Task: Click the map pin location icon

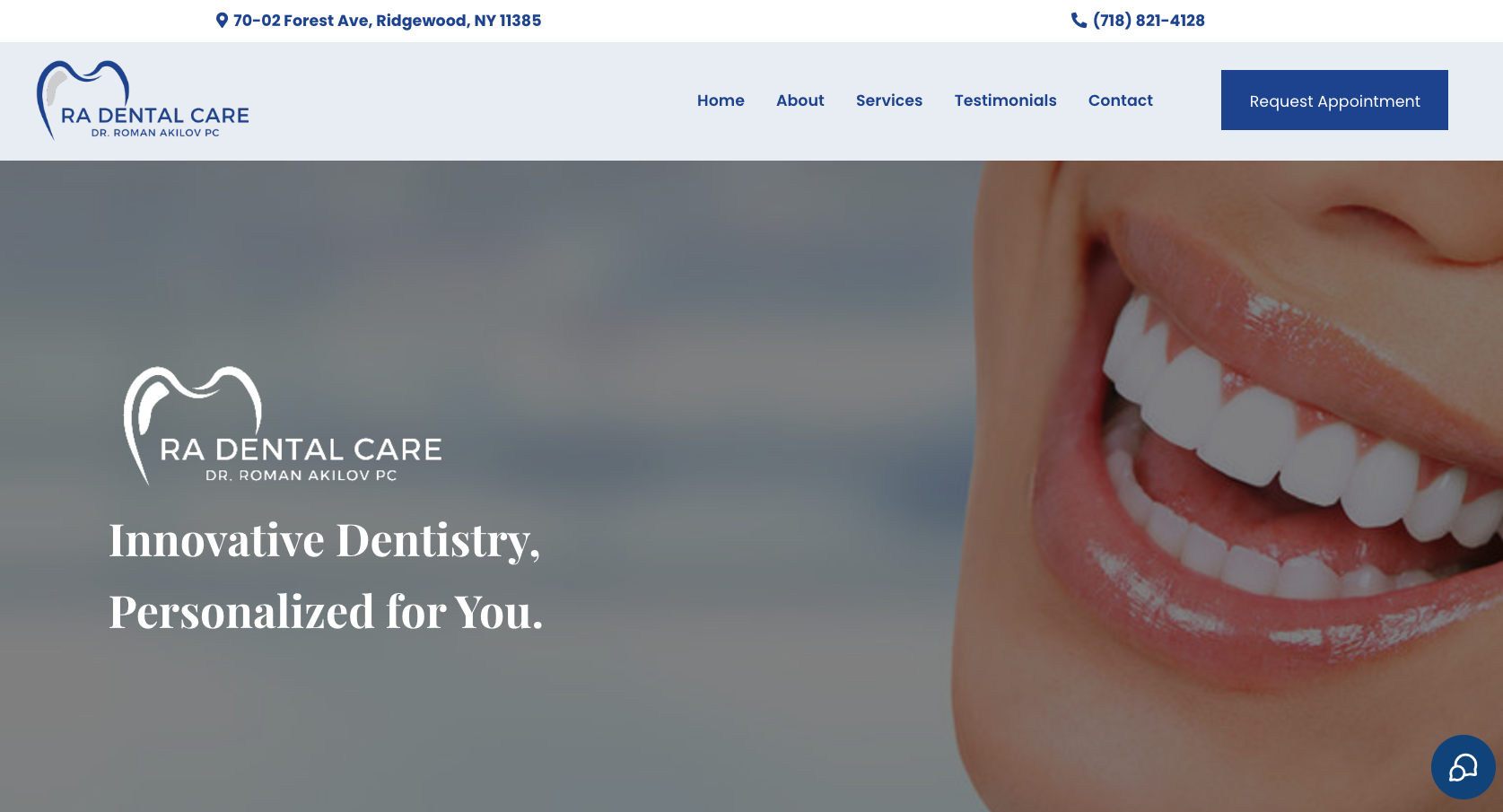Action: (x=222, y=20)
